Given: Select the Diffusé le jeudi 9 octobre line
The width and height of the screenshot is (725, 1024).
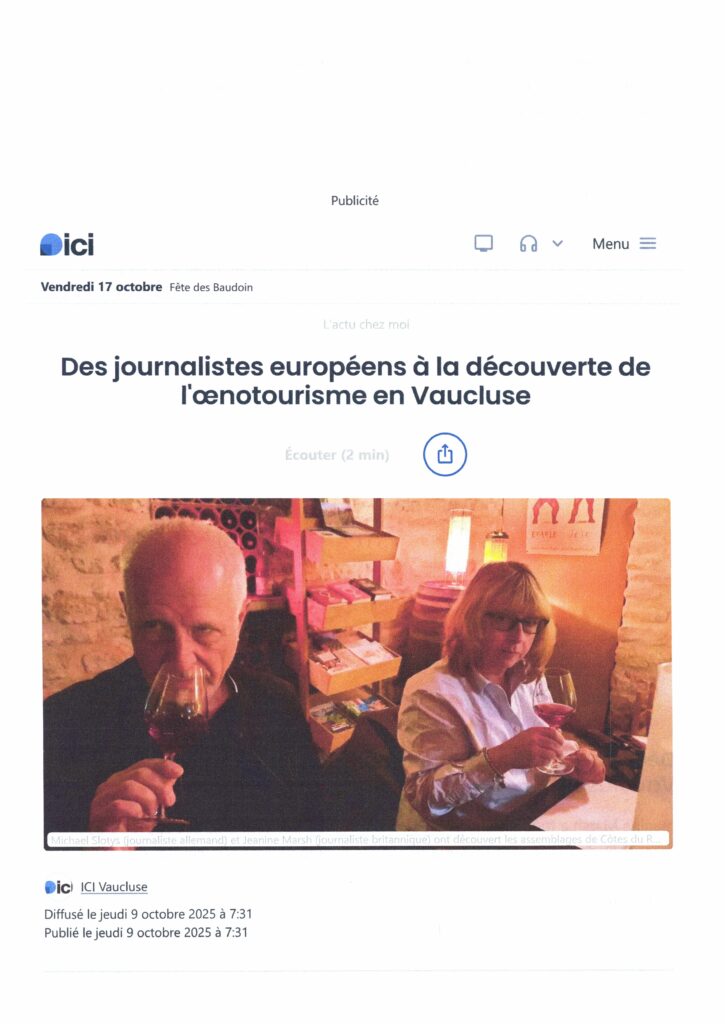Looking at the screenshot, I should 148,914.
